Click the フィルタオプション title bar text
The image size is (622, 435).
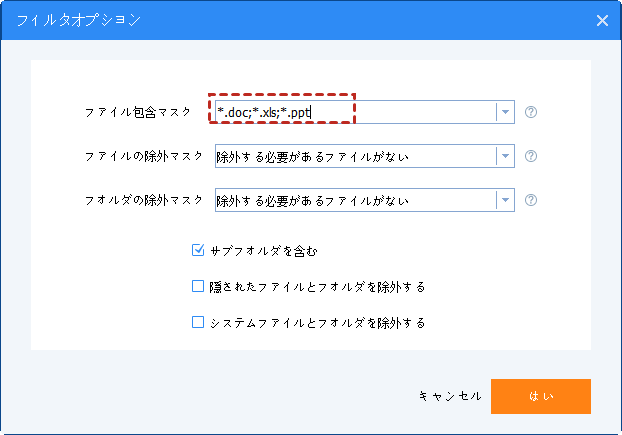pyautogui.click(x=64, y=20)
